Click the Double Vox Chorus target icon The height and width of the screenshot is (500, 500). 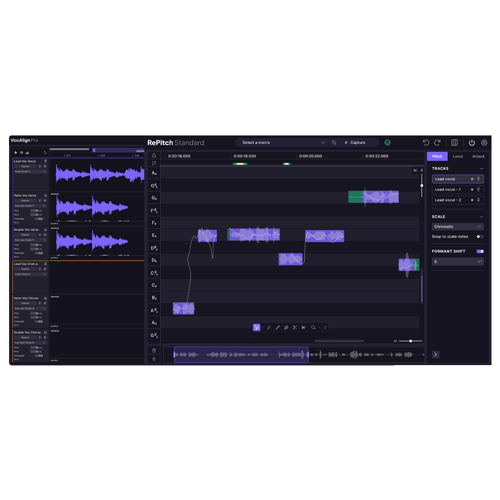click(45, 333)
